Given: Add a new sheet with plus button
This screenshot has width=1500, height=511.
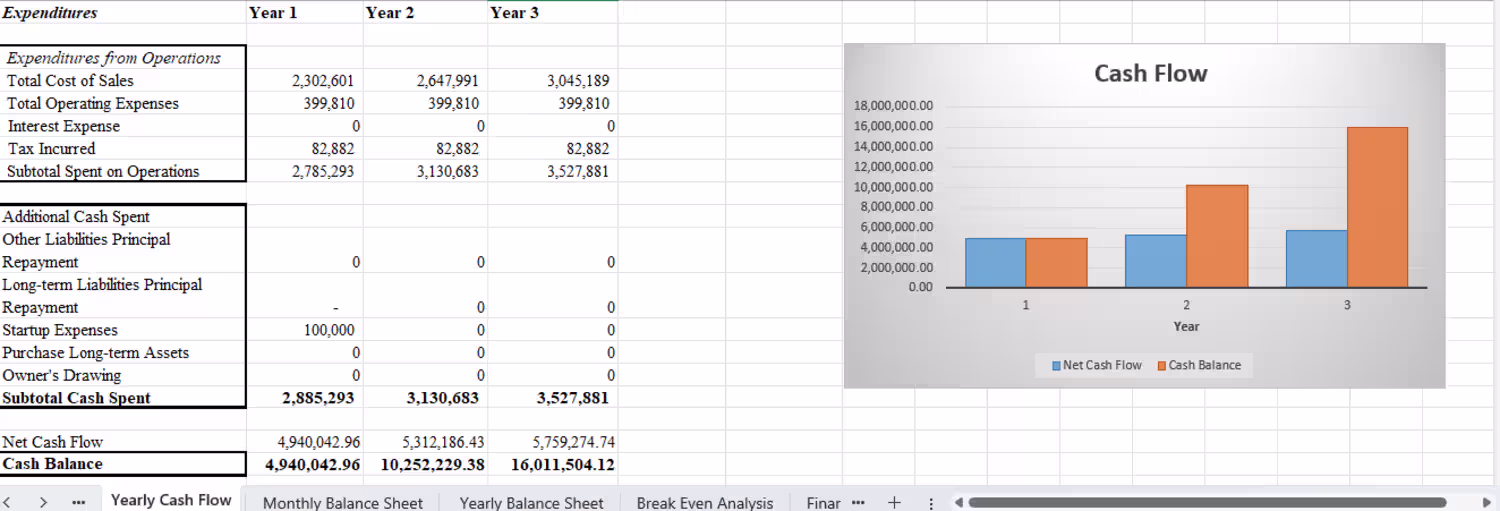Looking at the screenshot, I should (x=894, y=502).
